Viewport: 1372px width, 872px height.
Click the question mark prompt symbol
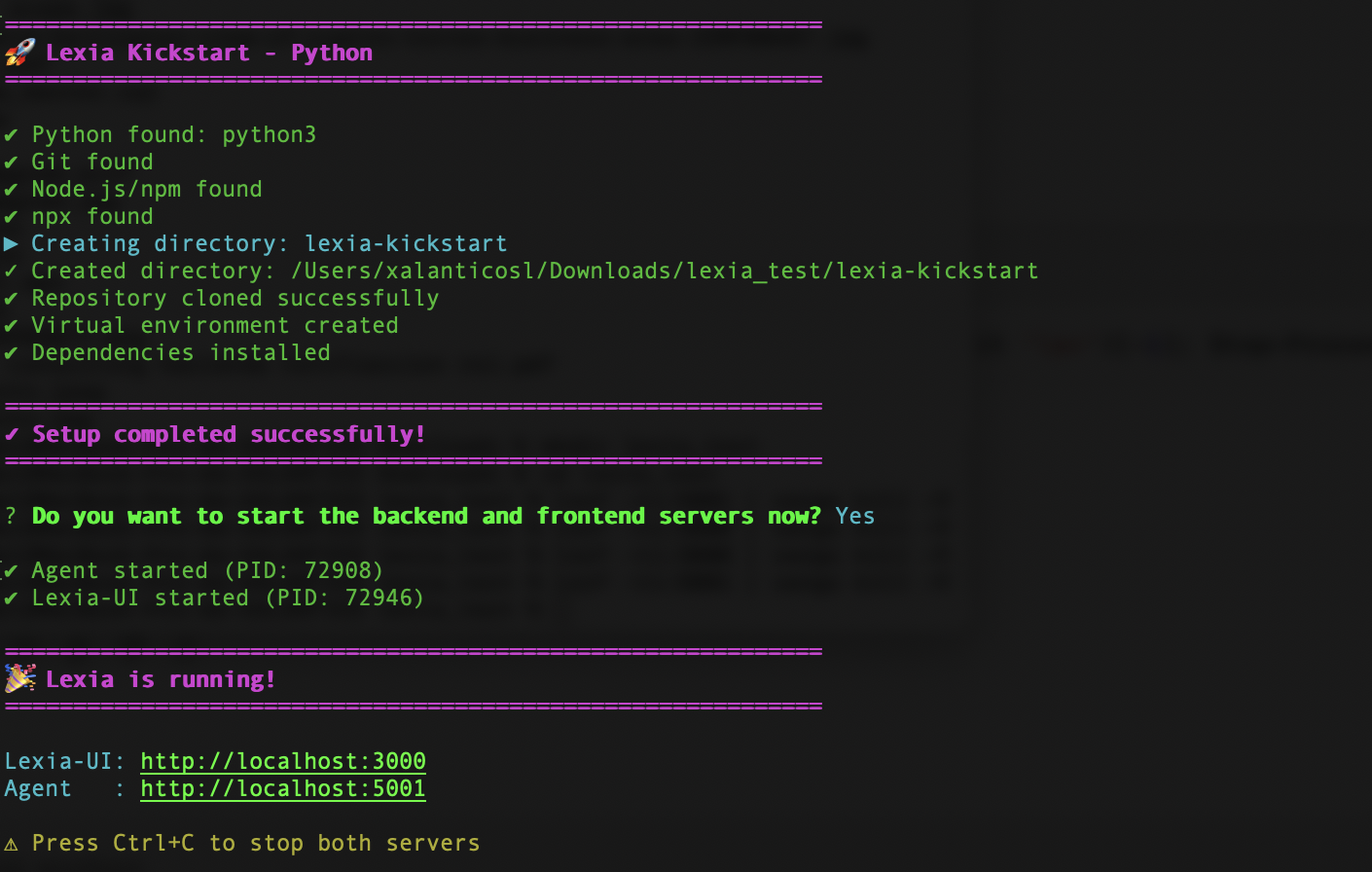point(11,516)
